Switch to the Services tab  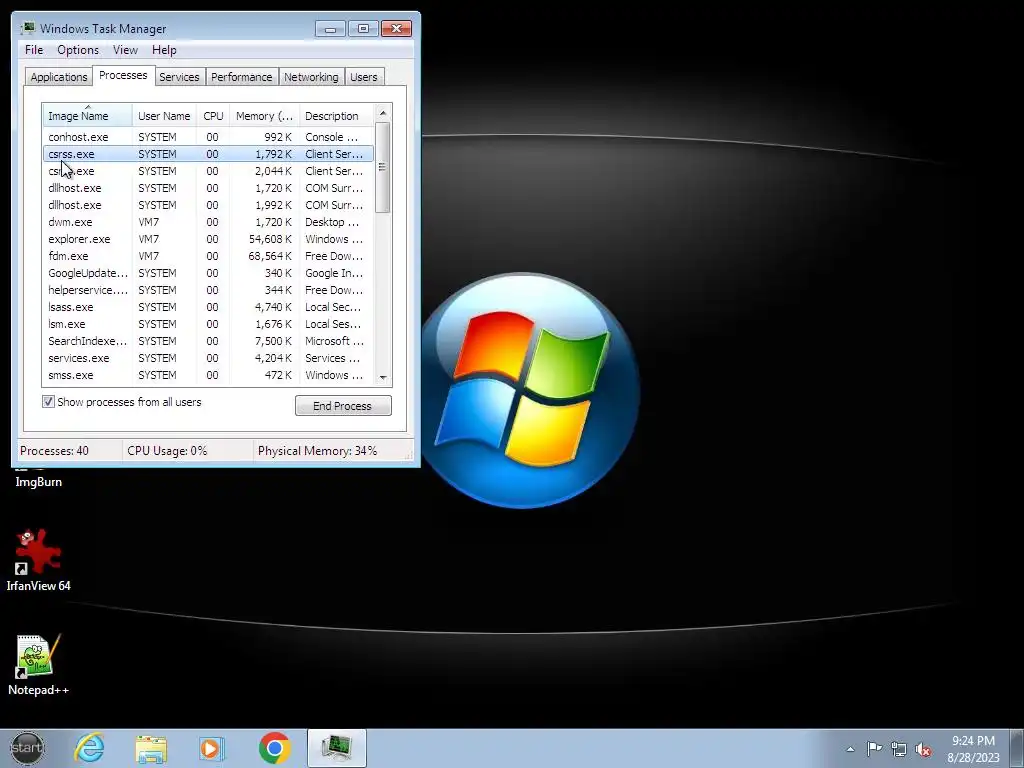(x=179, y=76)
